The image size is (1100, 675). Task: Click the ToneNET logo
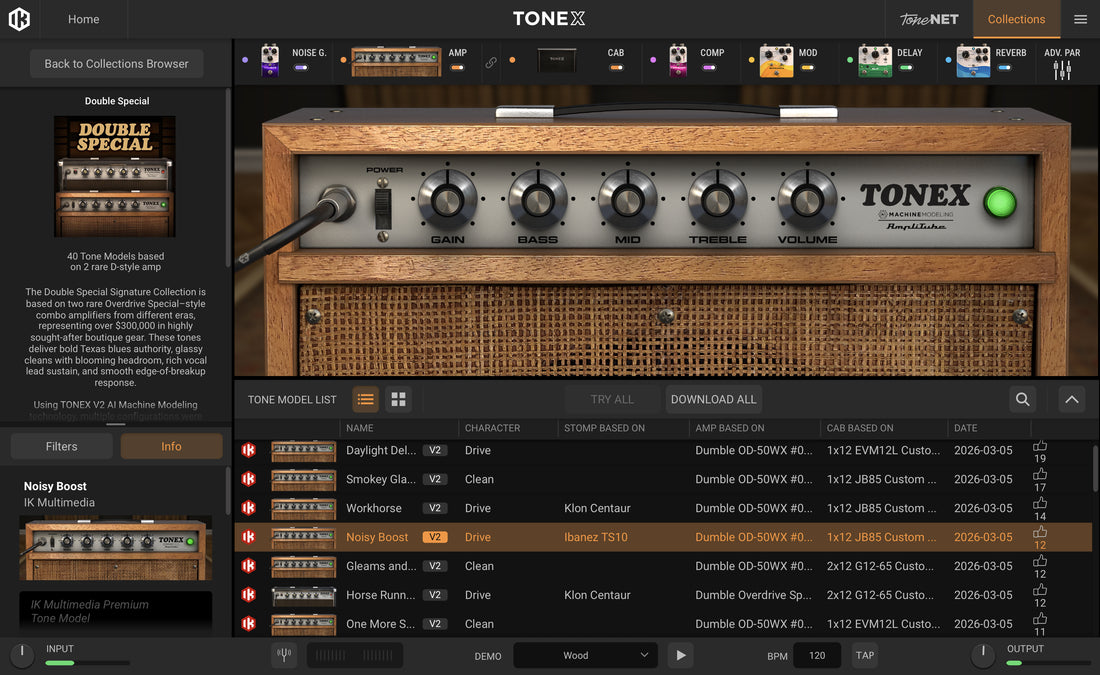929,19
